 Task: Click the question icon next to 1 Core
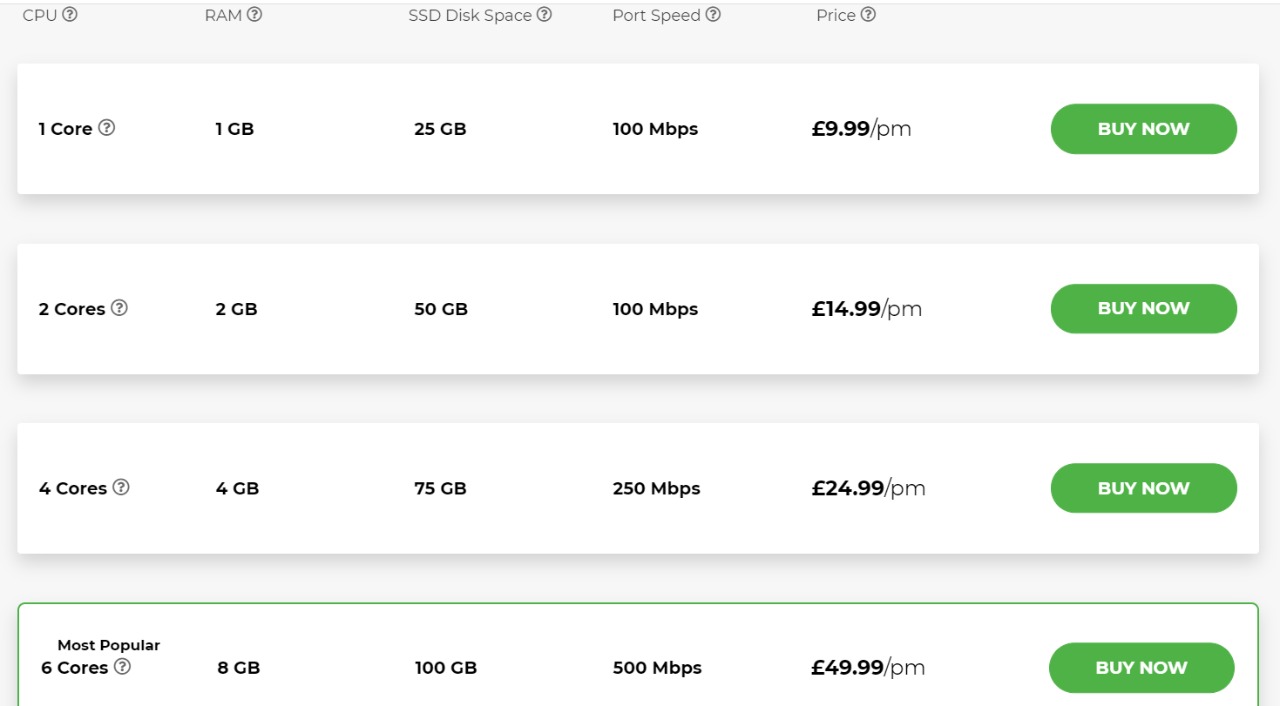106,128
